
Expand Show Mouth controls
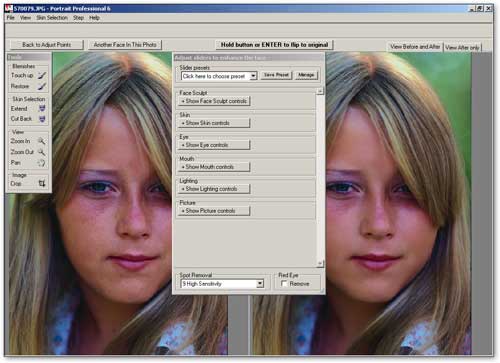click(x=214, y=167)
